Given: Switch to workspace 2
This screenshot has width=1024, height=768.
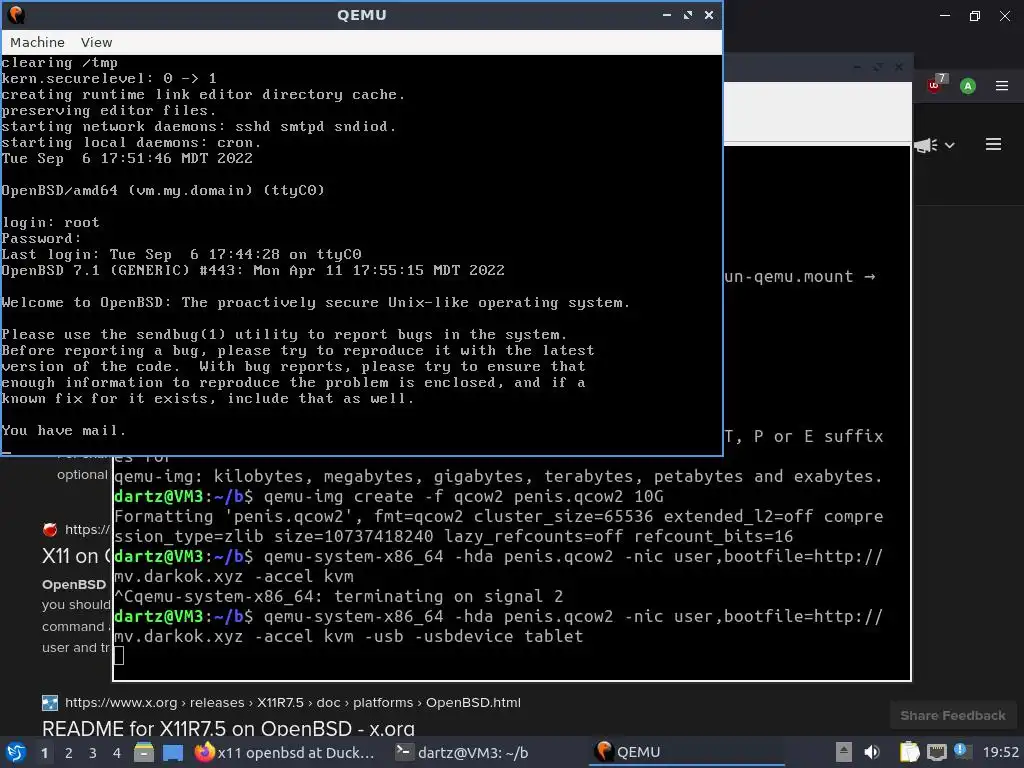Looking at the screenshot, I should (x=69, y=753).
